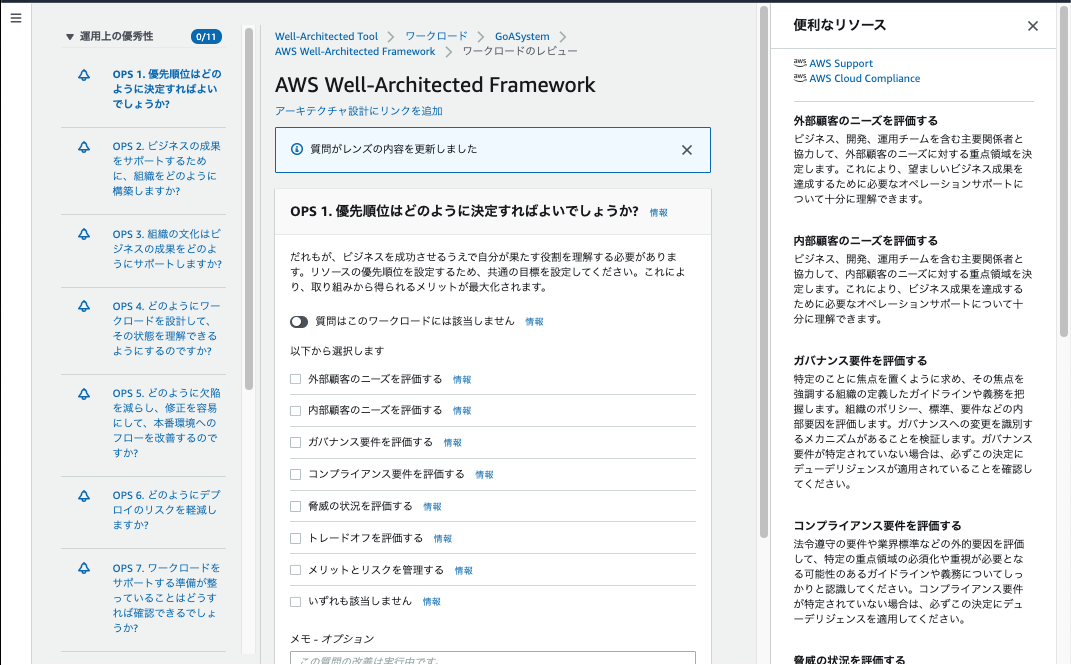Screen dimensions: 1071x665
Task: Click the AWS logo next to AWS Cloud Compliance
Action: (800, 78)
